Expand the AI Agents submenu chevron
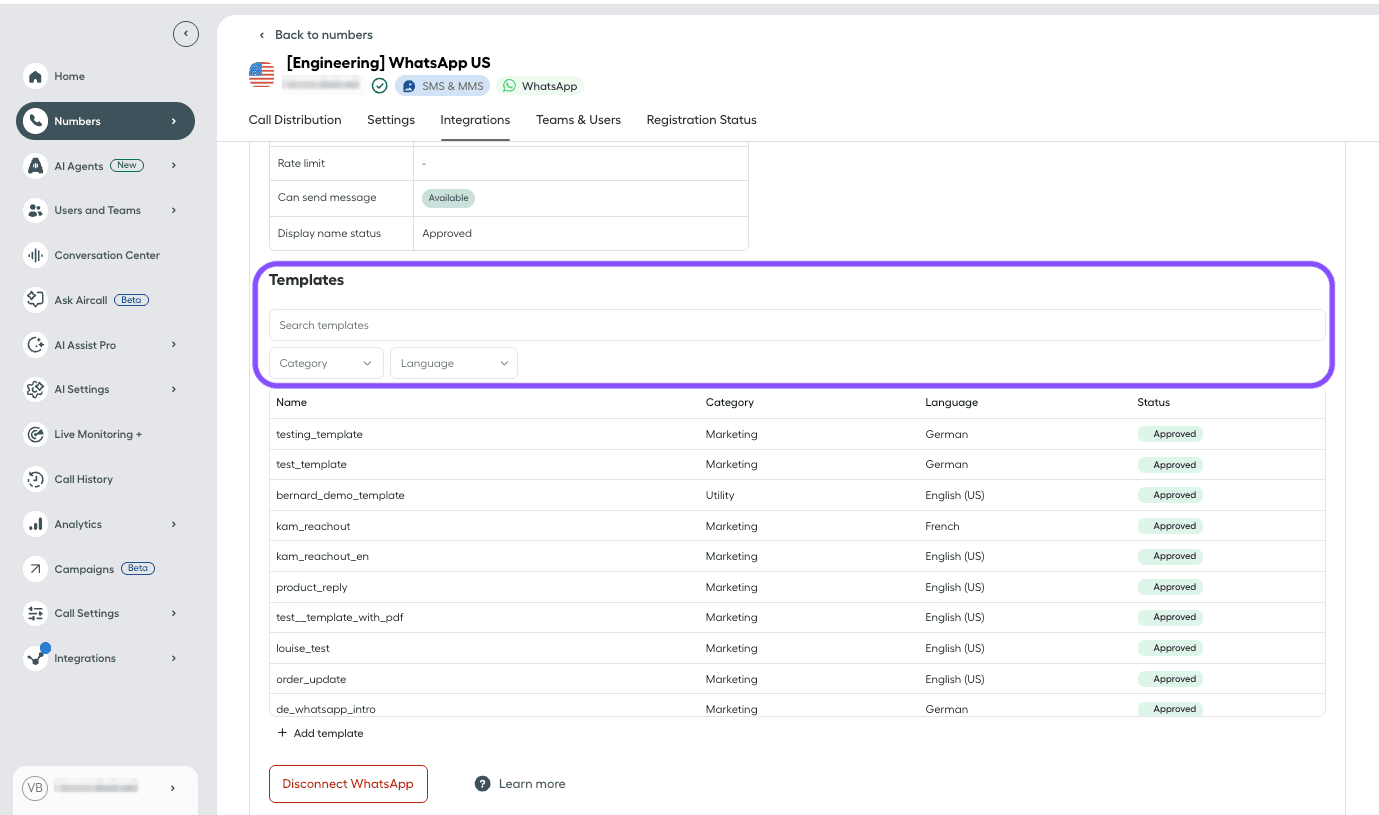Screen dimensions: 1379x815 (173, 166)
